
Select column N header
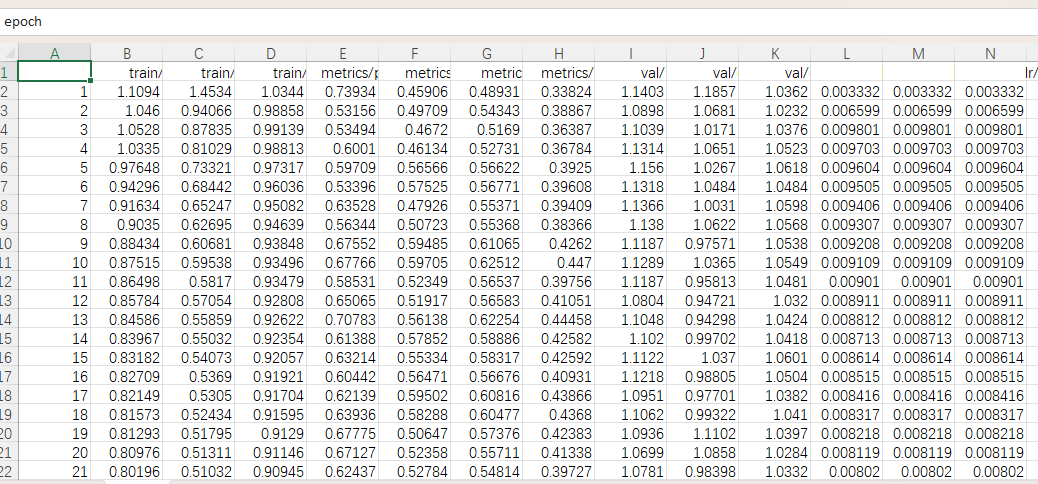[990, 53]
